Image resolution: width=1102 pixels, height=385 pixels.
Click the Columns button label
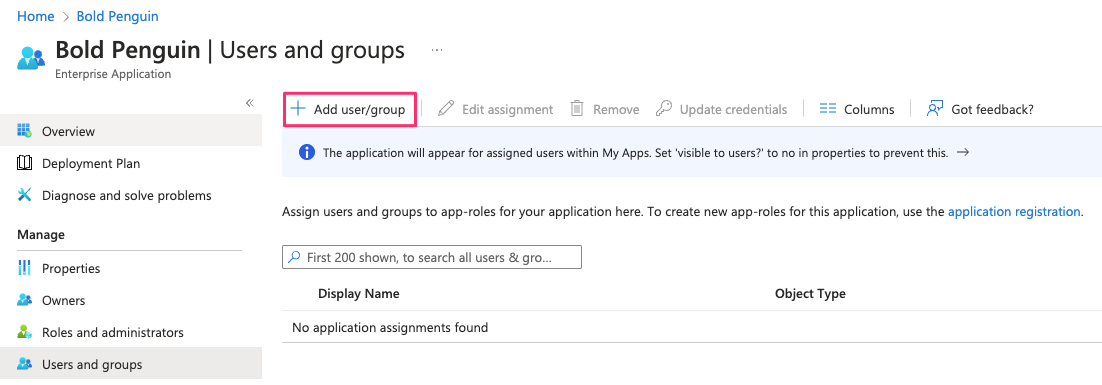coord(869,110)
